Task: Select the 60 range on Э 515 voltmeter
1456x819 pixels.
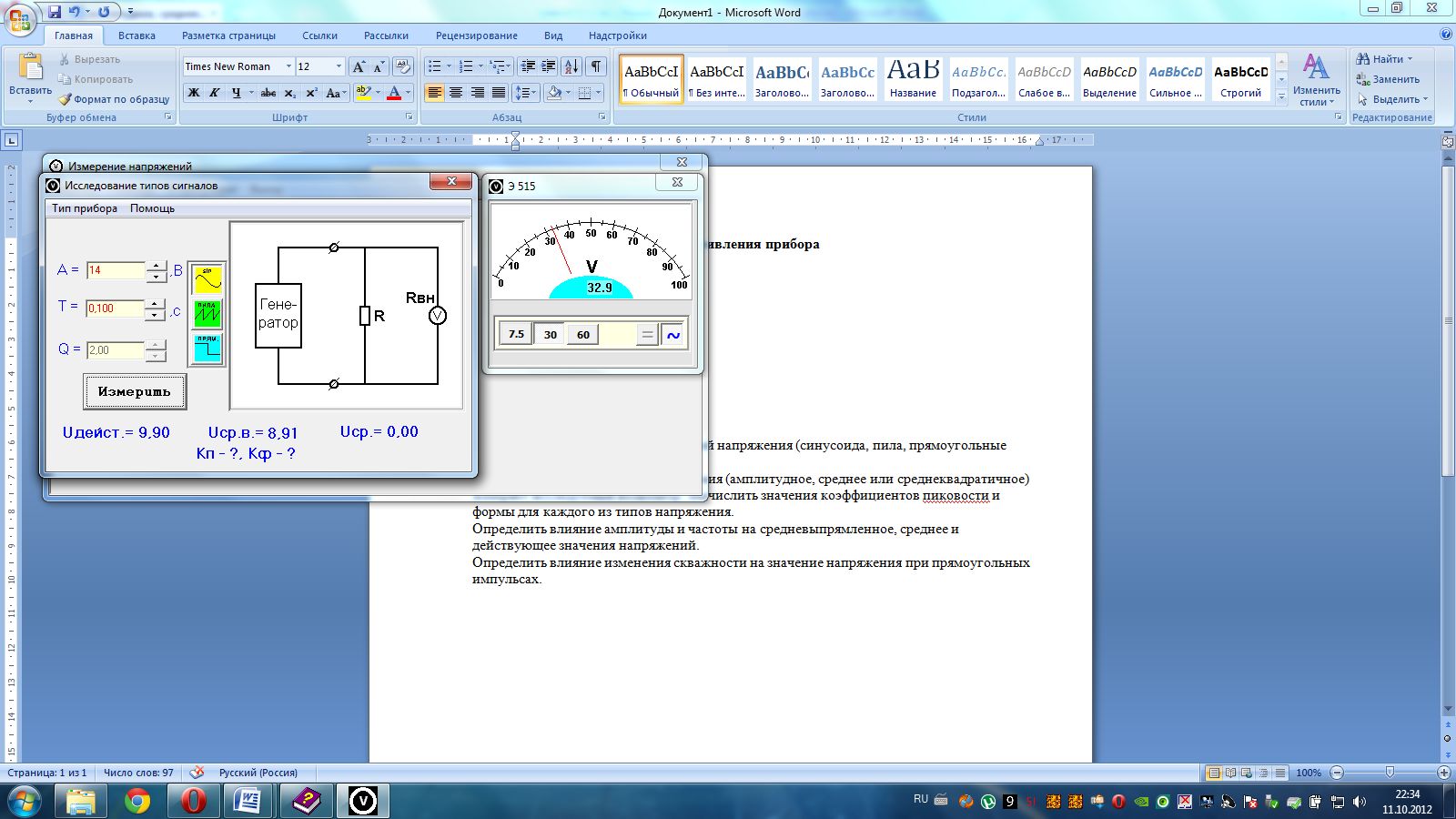Action: [x=583, y=335]
